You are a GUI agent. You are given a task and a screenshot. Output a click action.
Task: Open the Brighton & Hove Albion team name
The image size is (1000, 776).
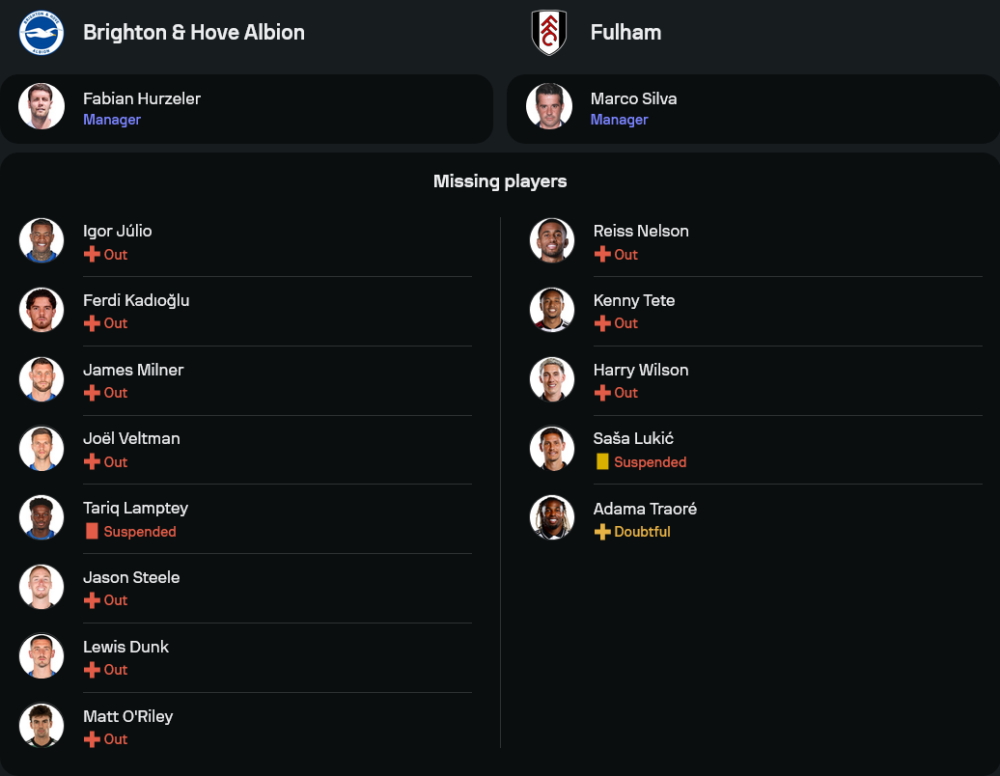tap(194, 33)
